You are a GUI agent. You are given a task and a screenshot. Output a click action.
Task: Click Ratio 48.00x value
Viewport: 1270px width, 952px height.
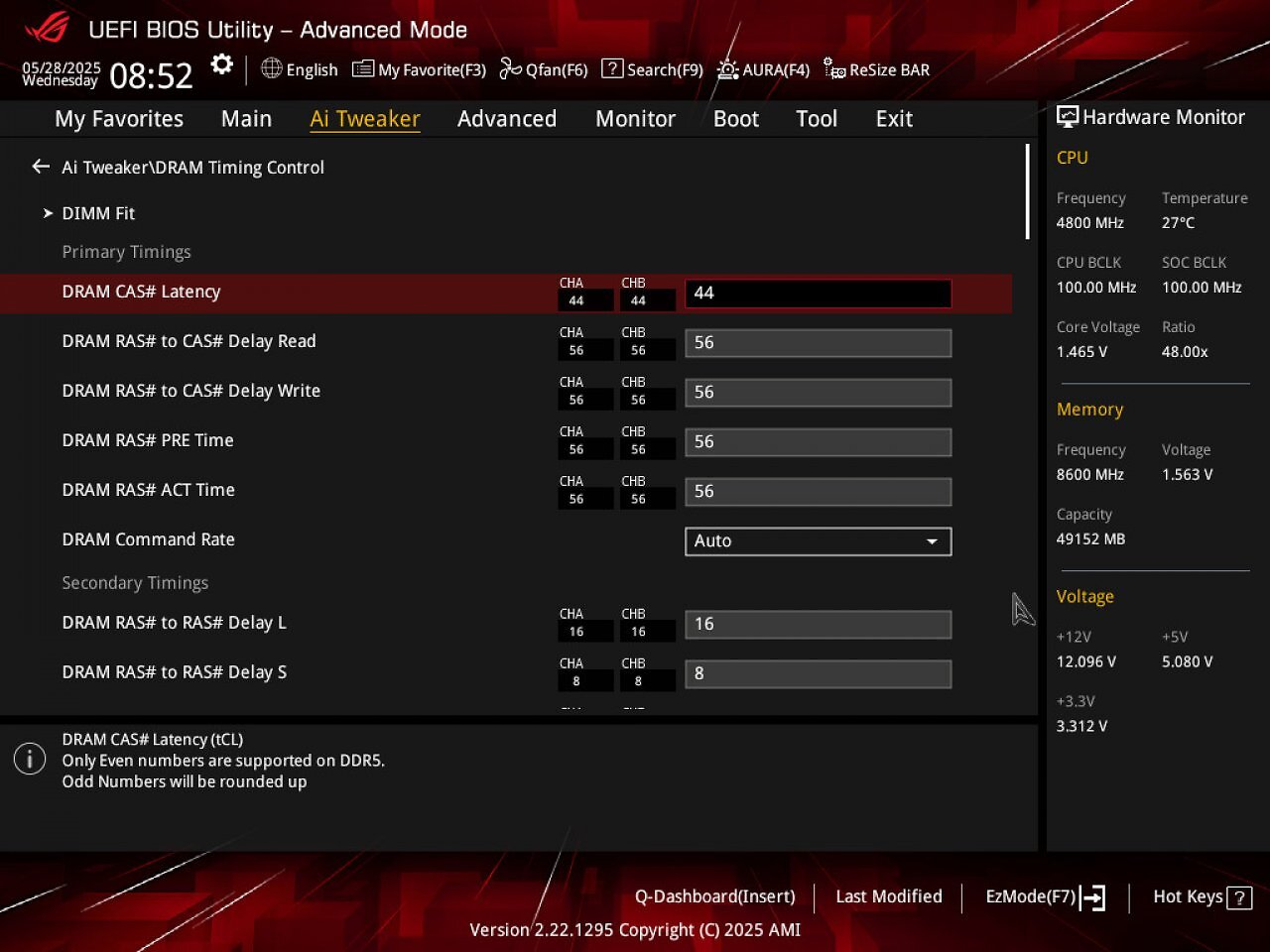1185,352
